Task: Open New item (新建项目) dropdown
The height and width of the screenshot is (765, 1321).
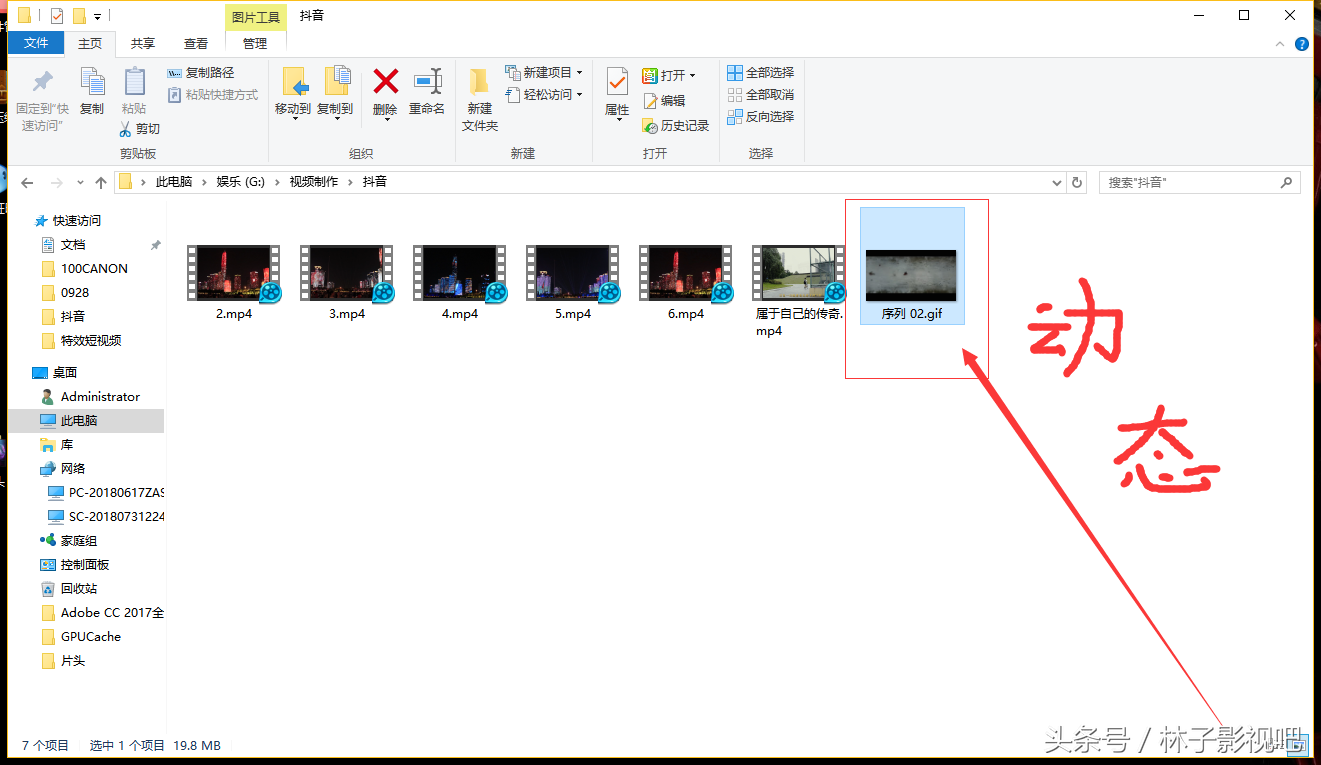Action: tap(579, 73)
